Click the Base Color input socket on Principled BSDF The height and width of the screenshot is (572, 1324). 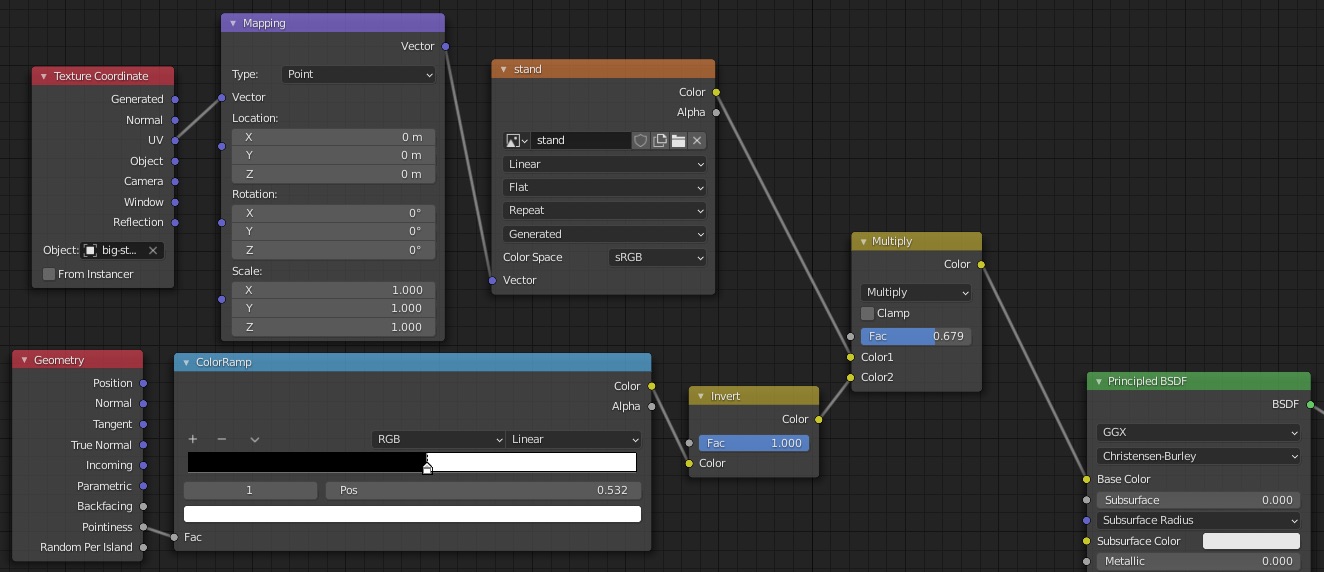[x=1087, y=479]
